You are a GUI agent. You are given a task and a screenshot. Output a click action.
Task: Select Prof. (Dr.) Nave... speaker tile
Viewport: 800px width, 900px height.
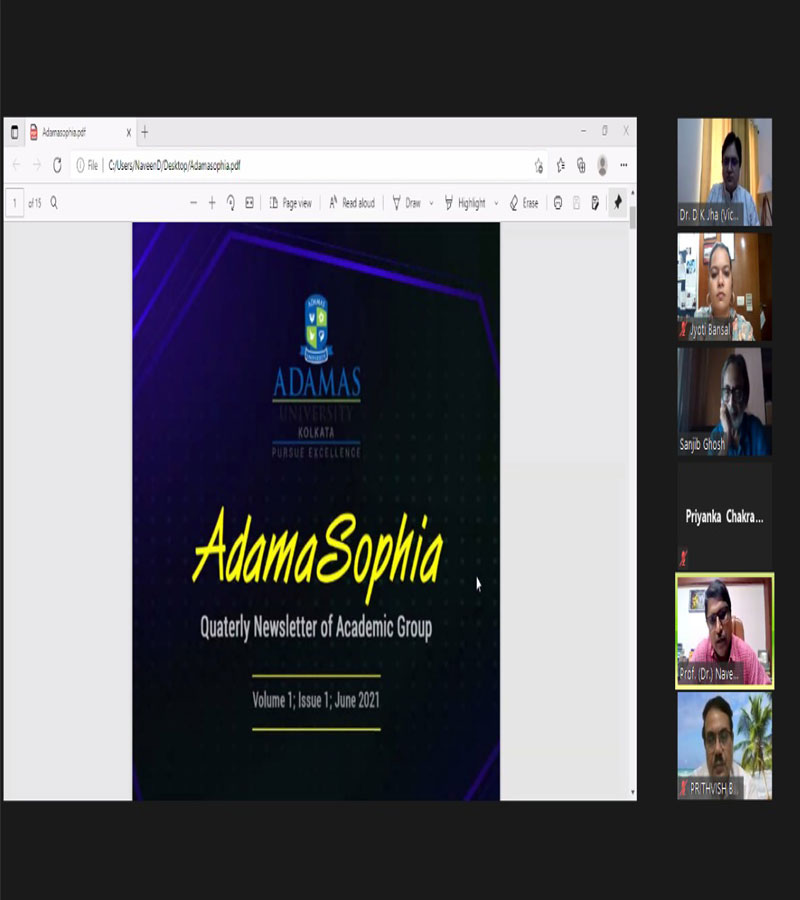(x=725, y=631)
